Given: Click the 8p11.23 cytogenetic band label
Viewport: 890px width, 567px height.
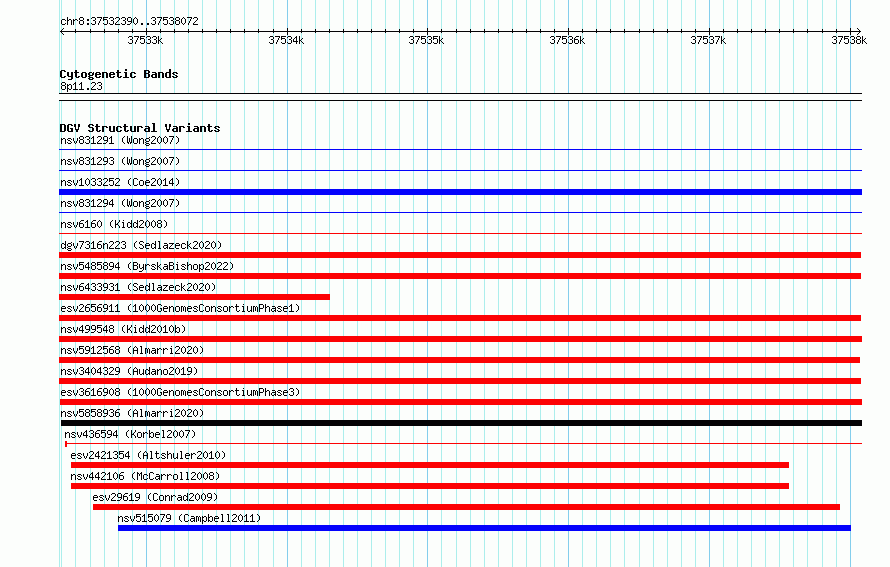Looking at the screenshot, I should coord(81,86).
